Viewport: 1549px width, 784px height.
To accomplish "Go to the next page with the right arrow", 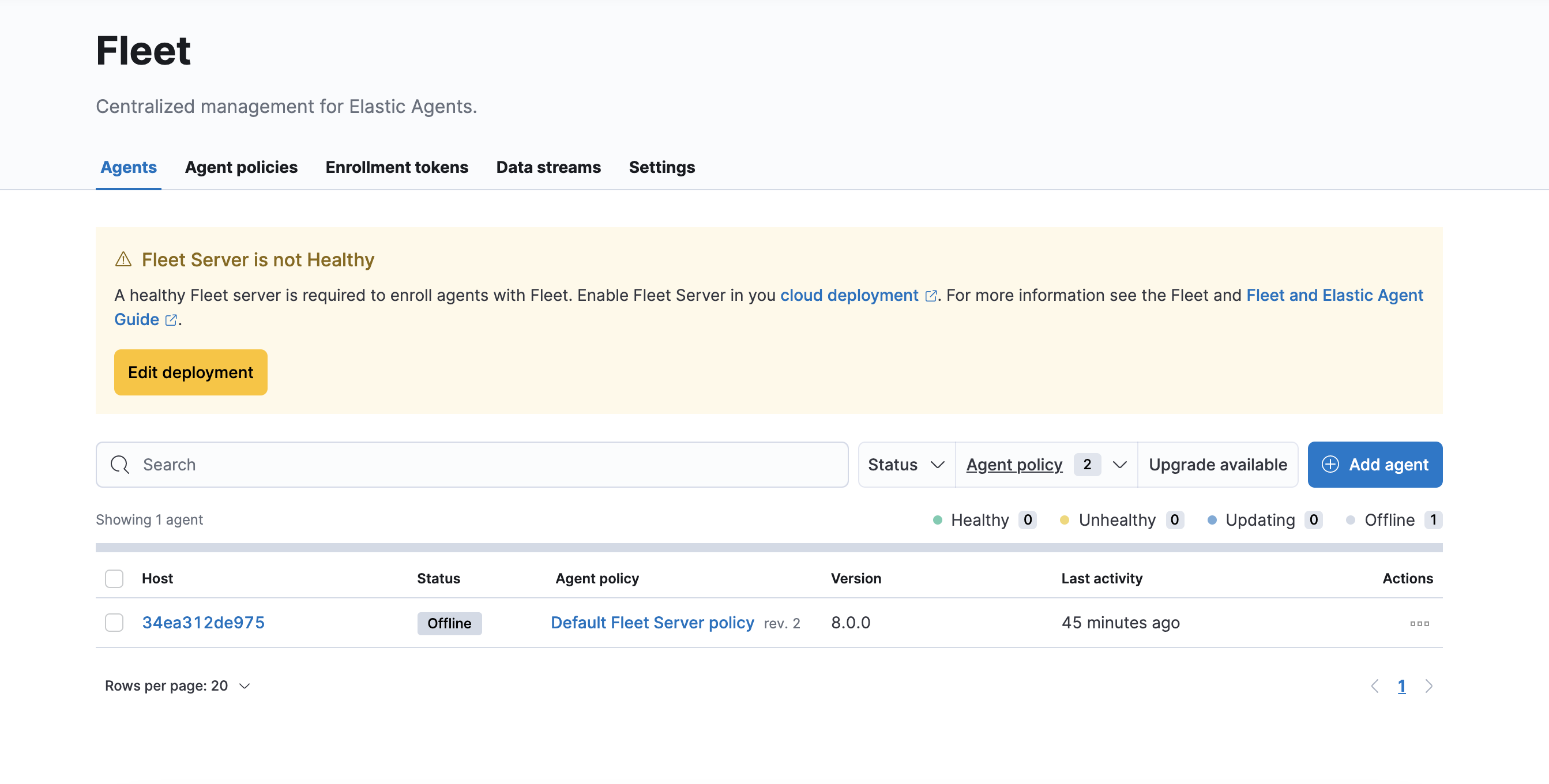I will [x=1430, y=685].
